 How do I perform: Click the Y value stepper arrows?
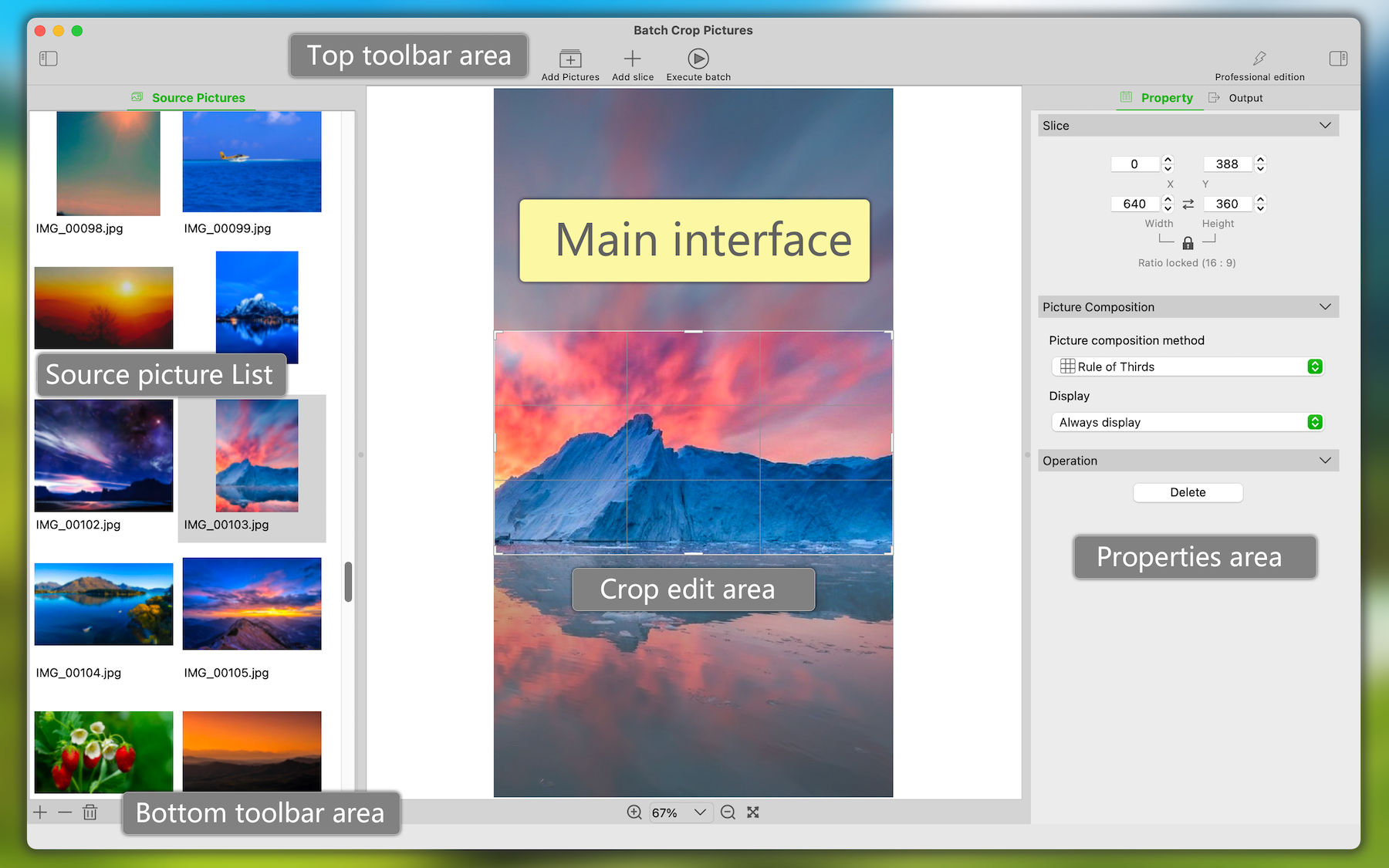1261,164
